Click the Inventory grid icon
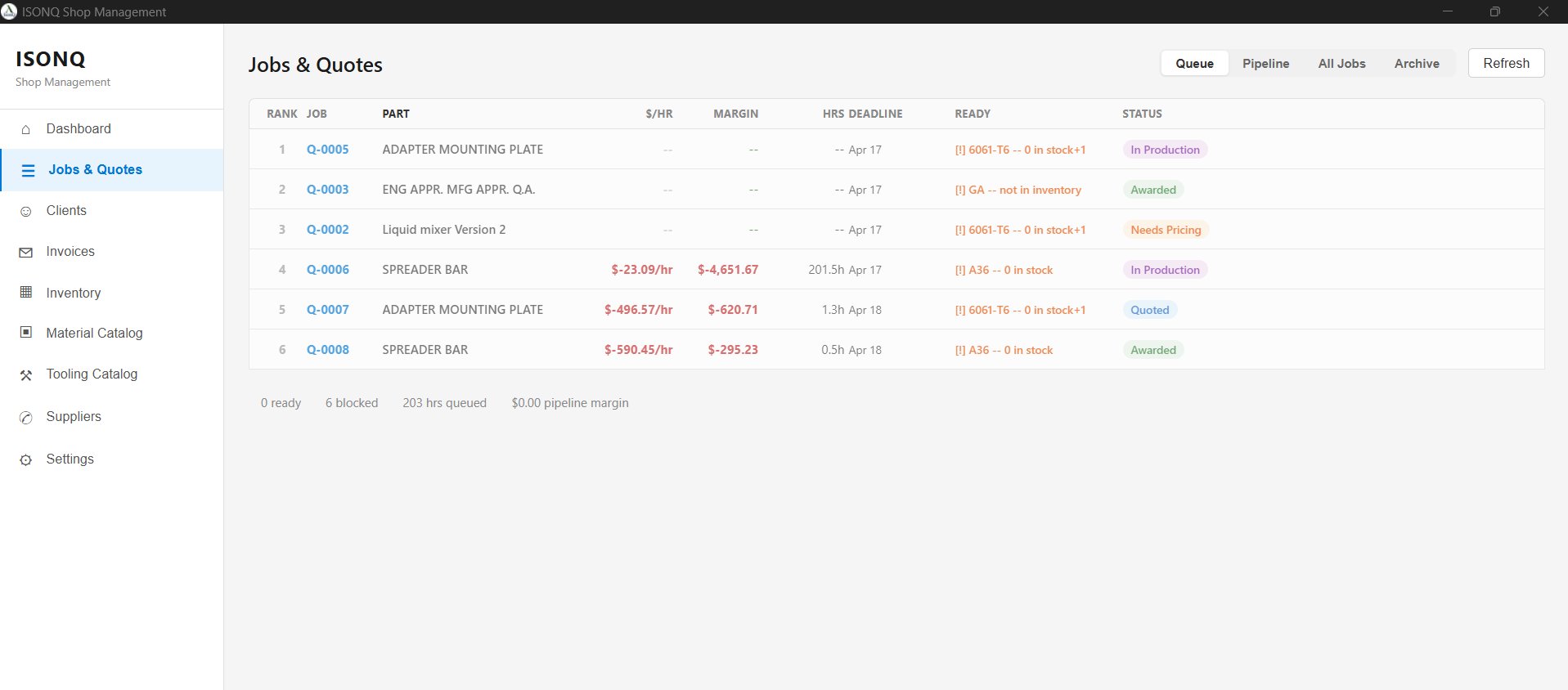1568x690 pixels. point(26,293)
